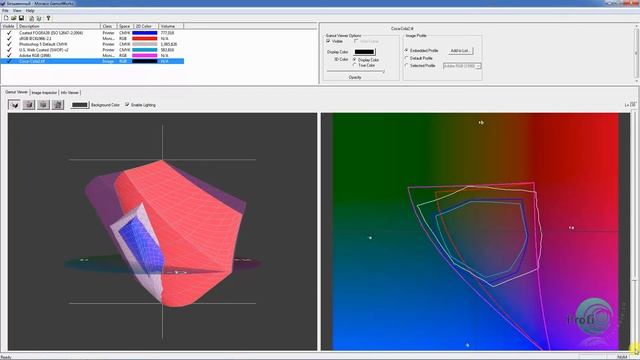
Task: Click the magenta 2D color swatch for Adobe RGB
Action: (144, 56)
